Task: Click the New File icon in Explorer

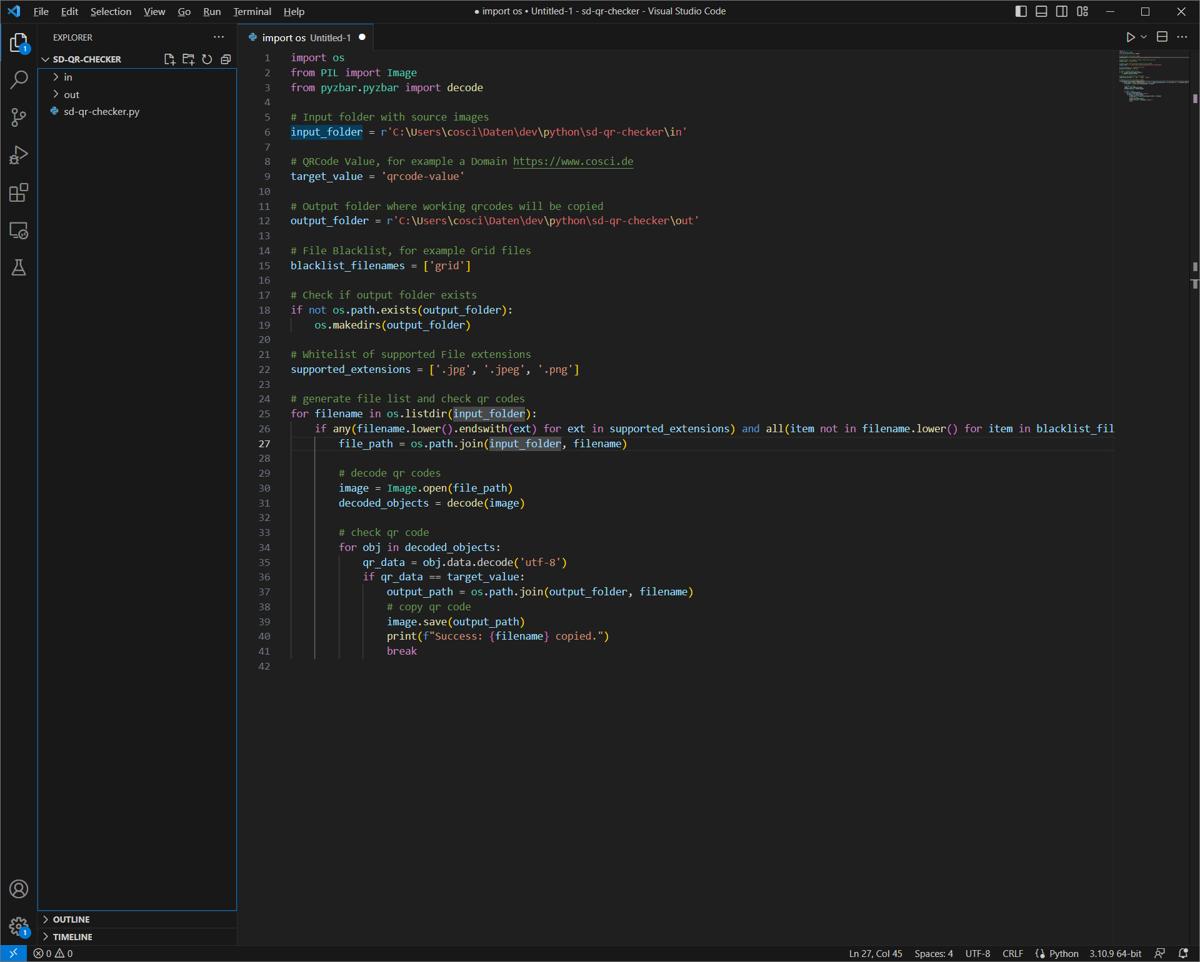Action: tap(169, 59)
